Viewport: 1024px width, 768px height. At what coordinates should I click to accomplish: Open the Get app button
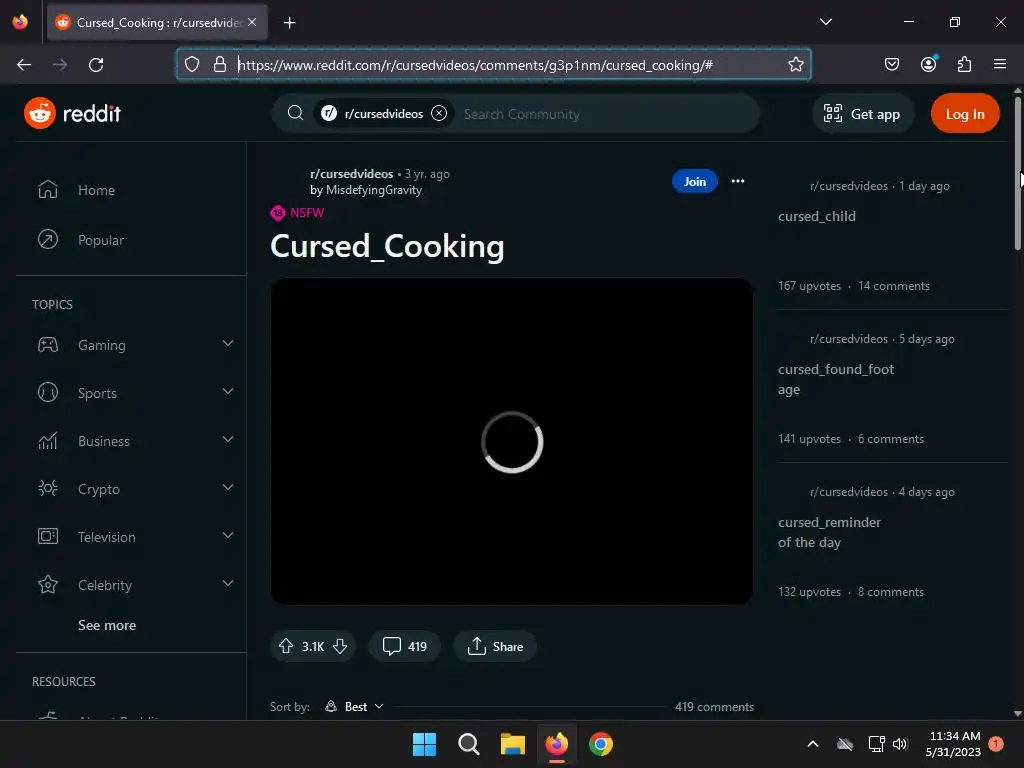coord(861,114)
